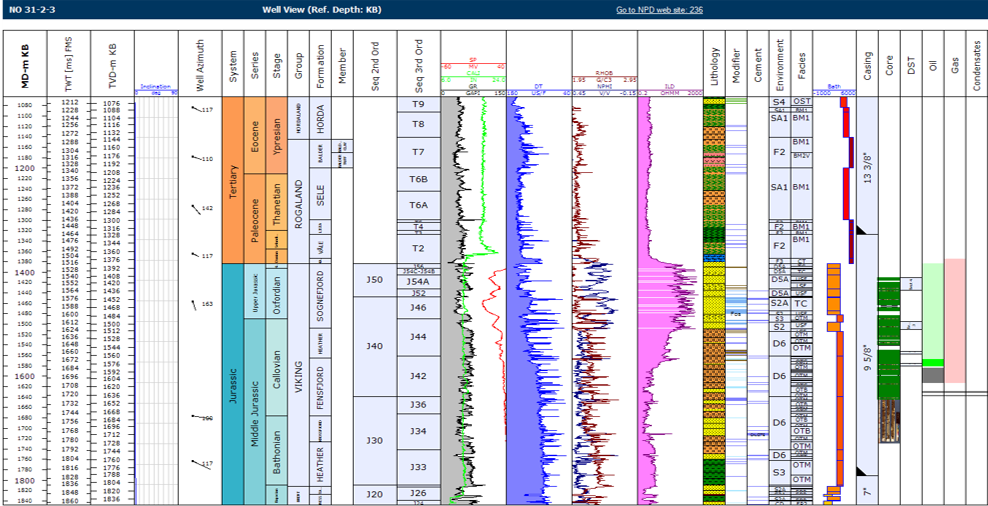Screen dimensions: 988x506
Task: Select the J50 second-order sequence cell
Action: tap(375, 279)
